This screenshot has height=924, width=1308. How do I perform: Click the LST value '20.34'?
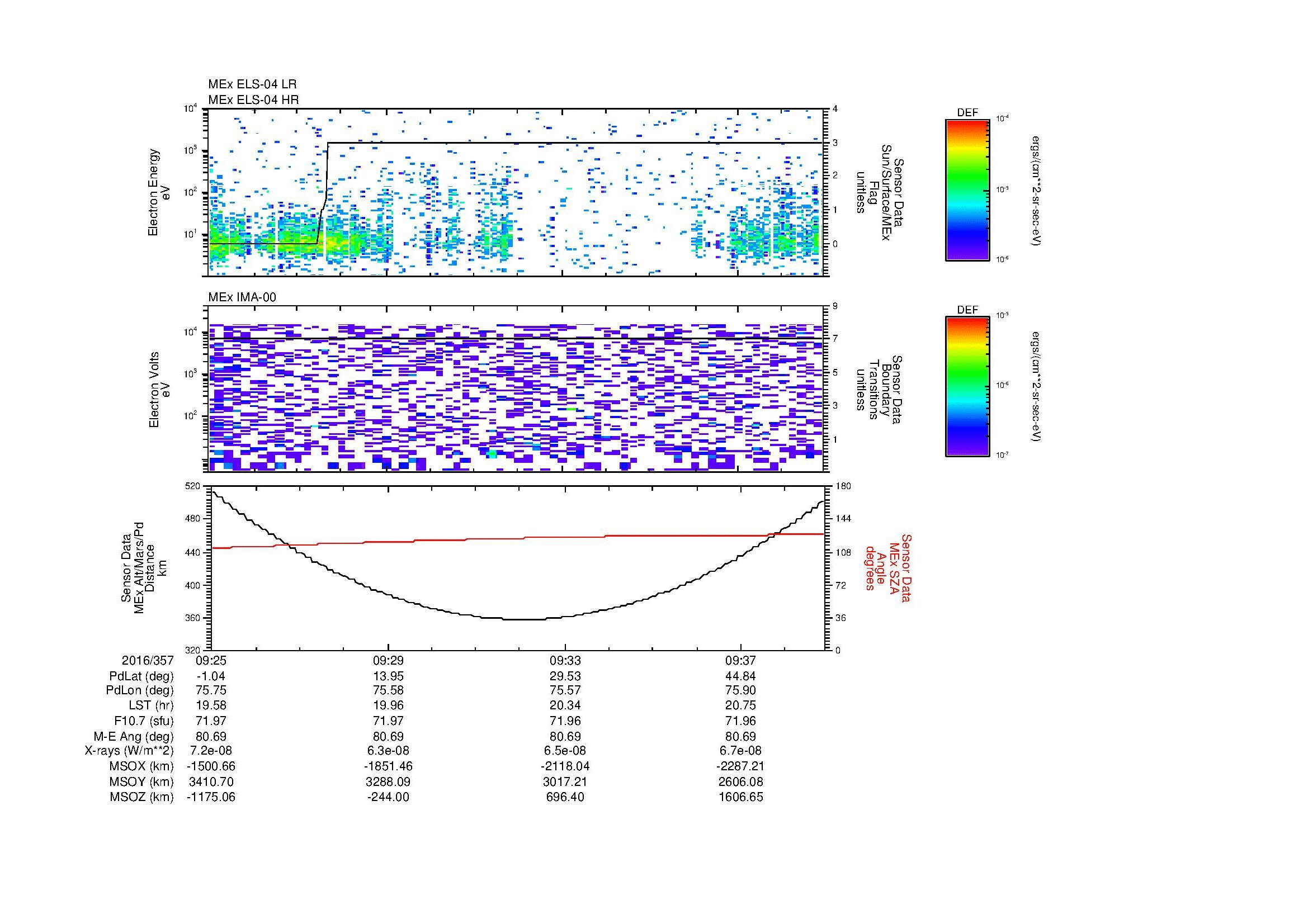coord(565,706)
